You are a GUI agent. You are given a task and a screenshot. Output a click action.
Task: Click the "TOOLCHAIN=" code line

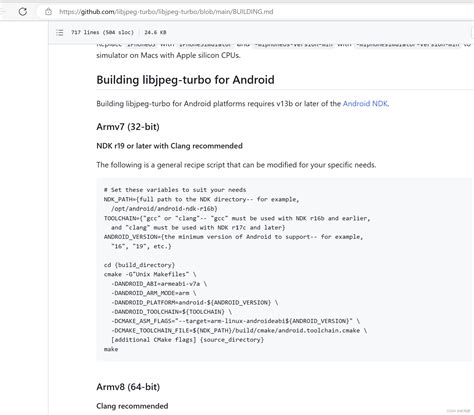(x=237, y=218)
